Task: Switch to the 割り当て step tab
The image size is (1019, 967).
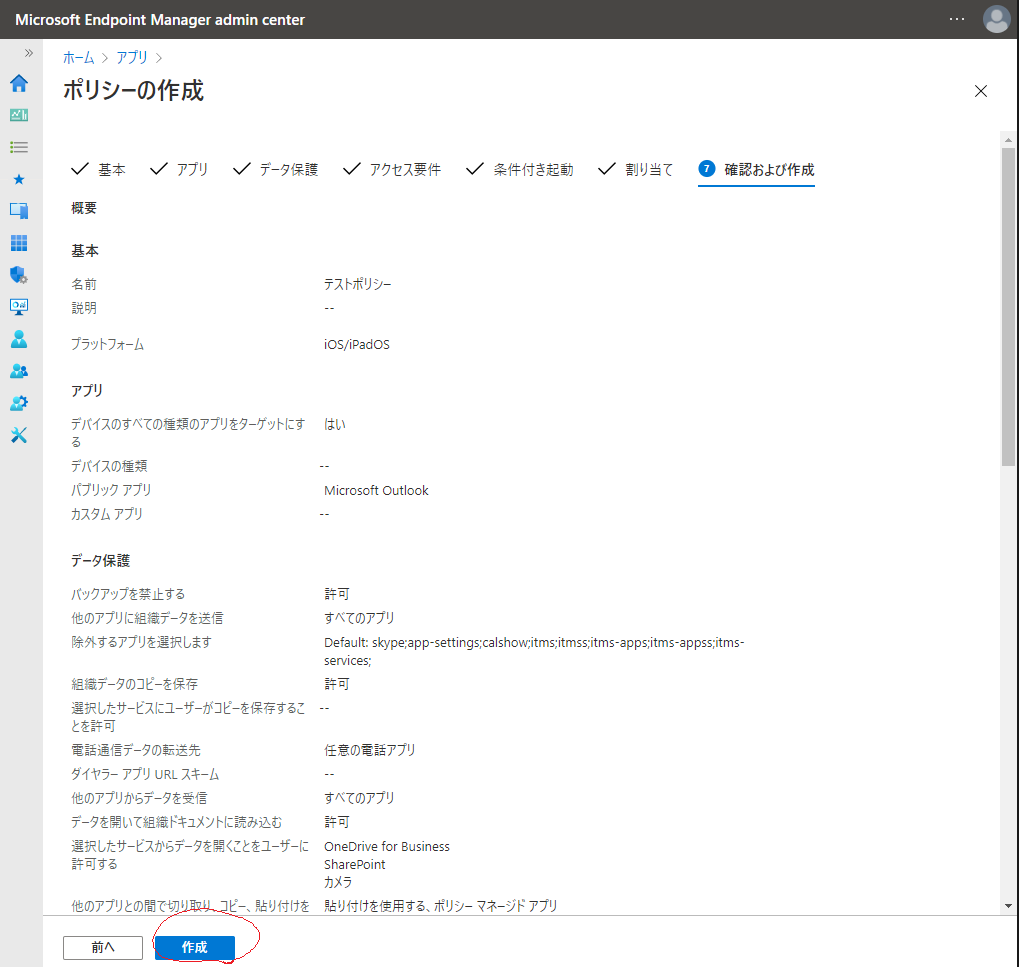Action: click(636, 170)
